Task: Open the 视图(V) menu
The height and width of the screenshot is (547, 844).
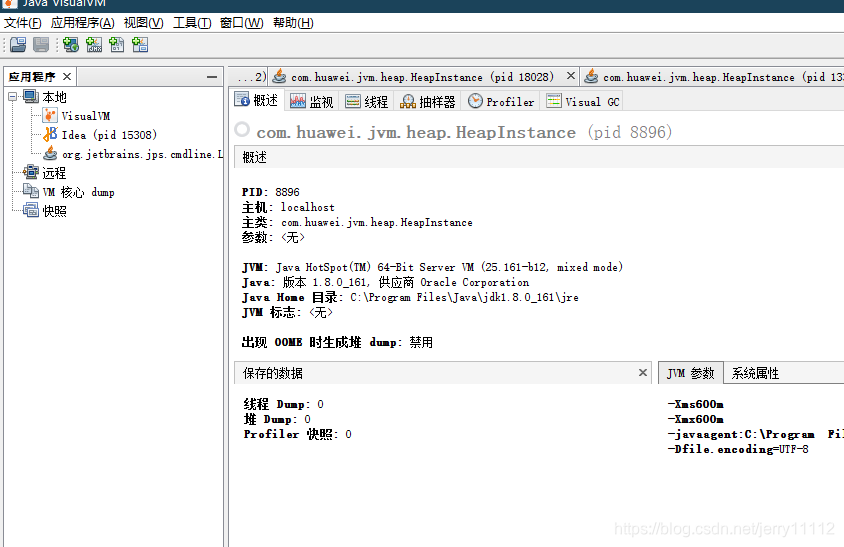Action: pos(144,23)
